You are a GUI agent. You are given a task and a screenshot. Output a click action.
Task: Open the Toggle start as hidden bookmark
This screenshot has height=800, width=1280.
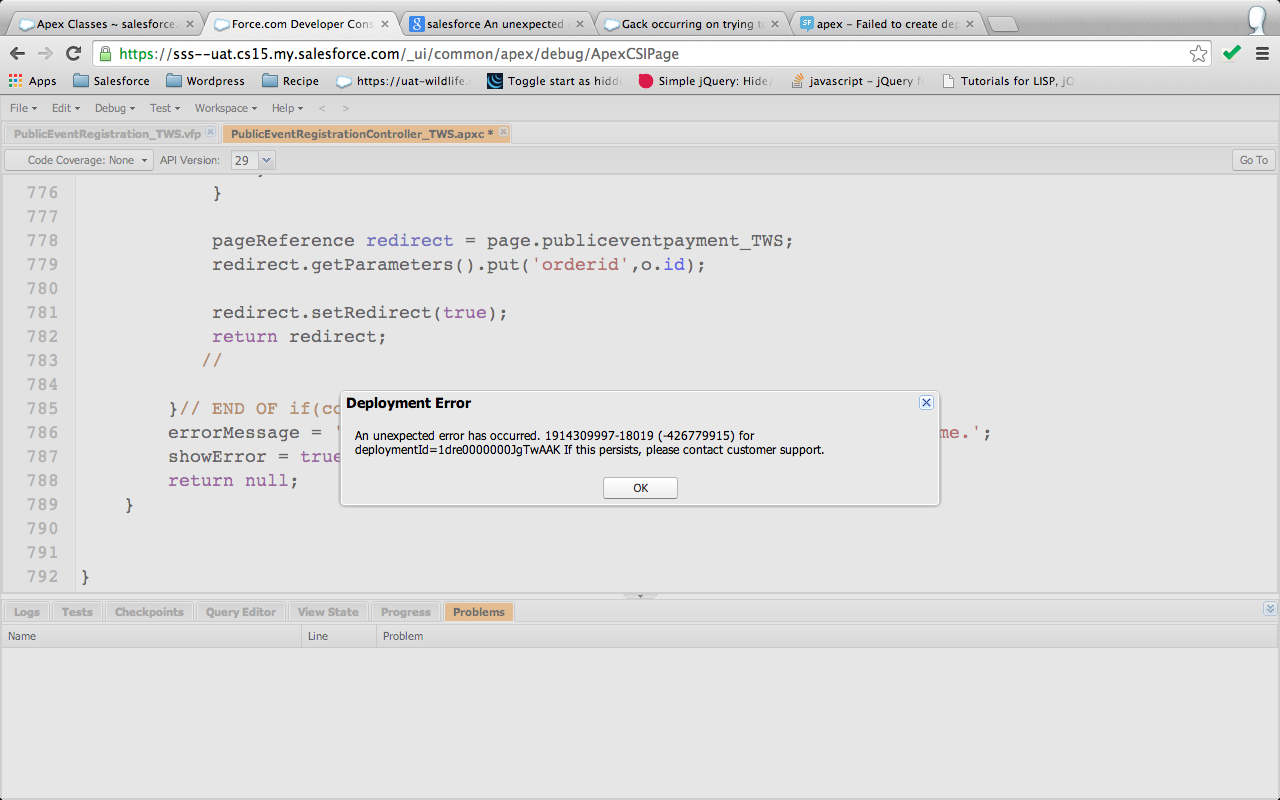point(554,81)
